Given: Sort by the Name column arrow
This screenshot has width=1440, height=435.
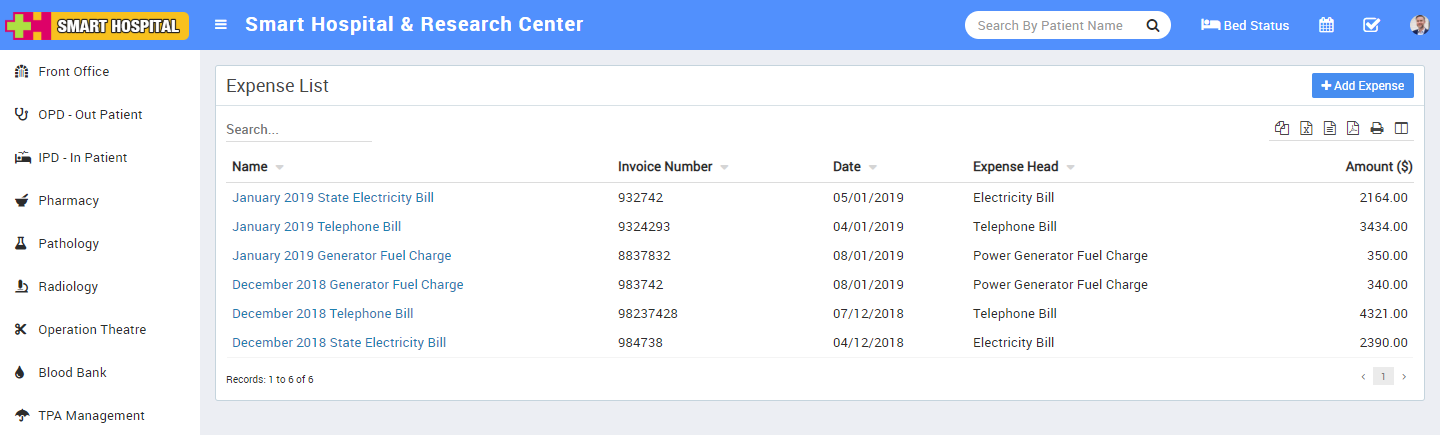Looking at the screenshot, I should 279,167.
